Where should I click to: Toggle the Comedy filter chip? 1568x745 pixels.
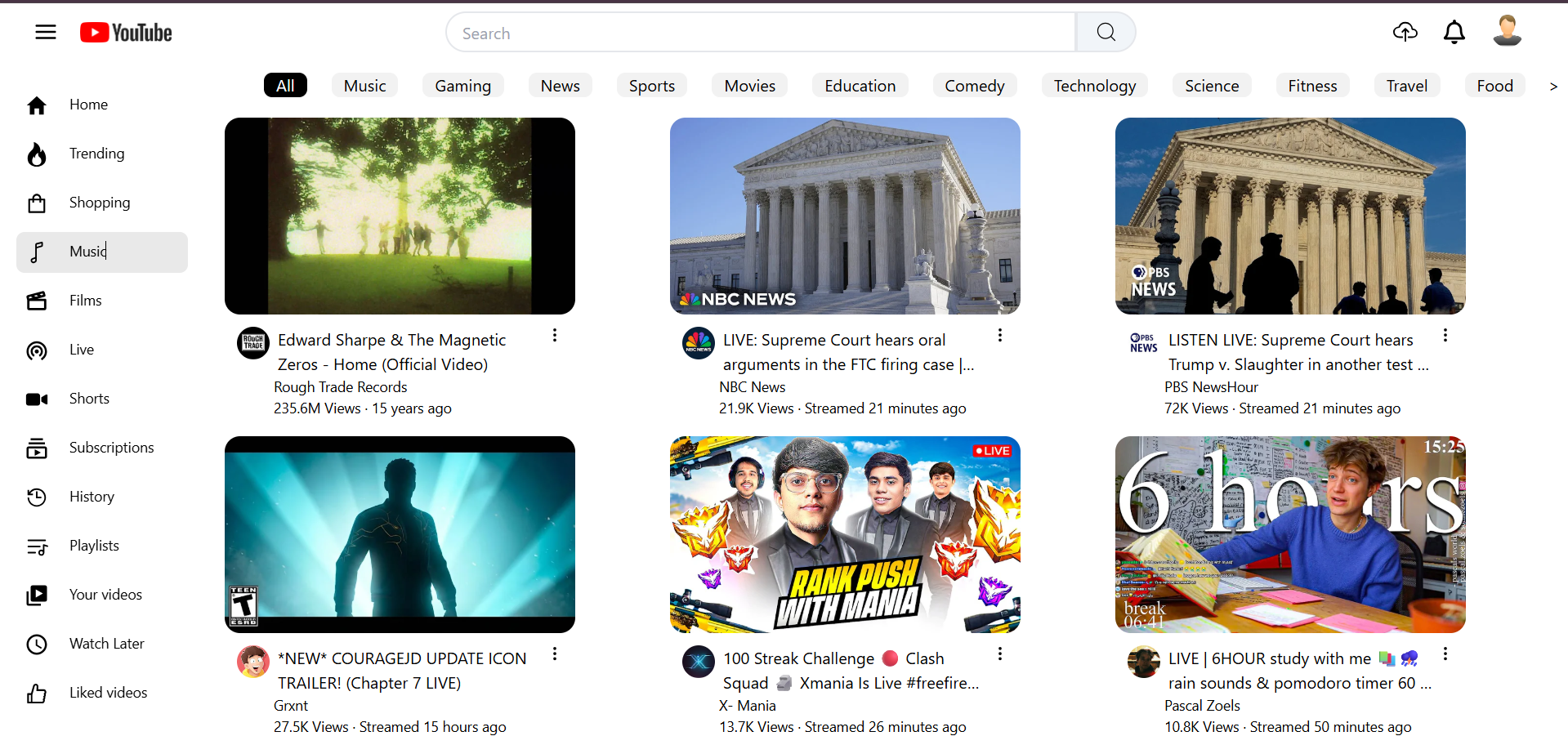pyautogui.click(x=974, y=85)
